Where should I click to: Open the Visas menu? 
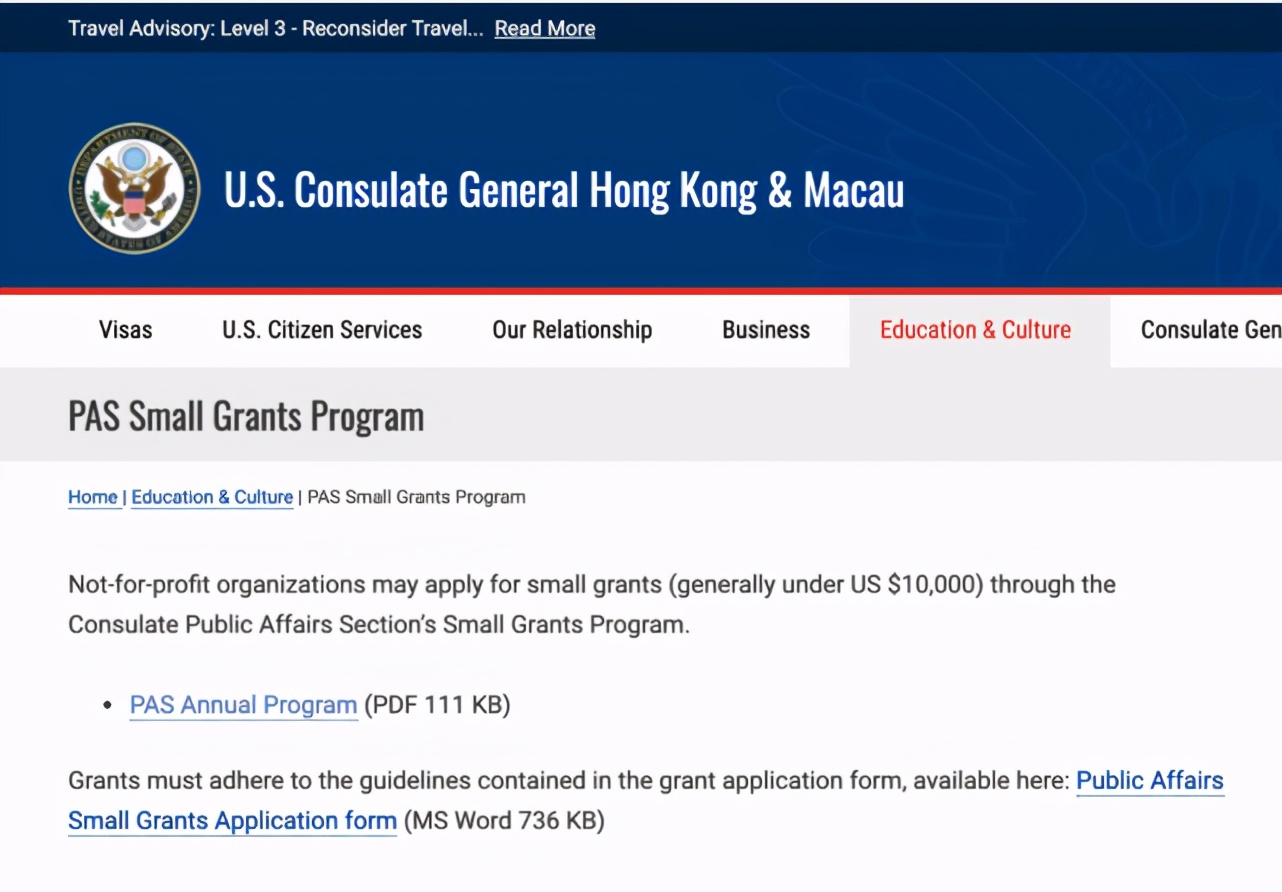click(x=126, y=330)
